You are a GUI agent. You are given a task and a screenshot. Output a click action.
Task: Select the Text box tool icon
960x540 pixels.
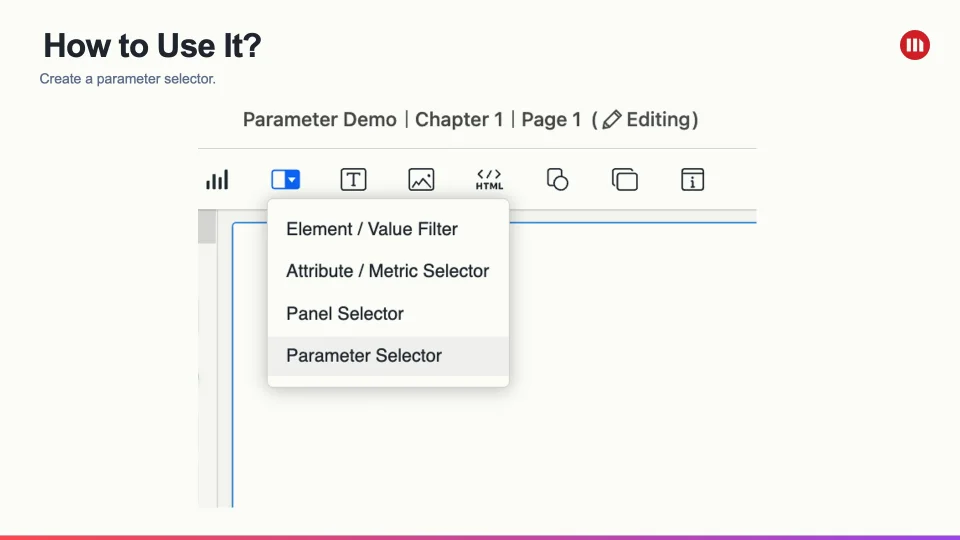[353, 180]
